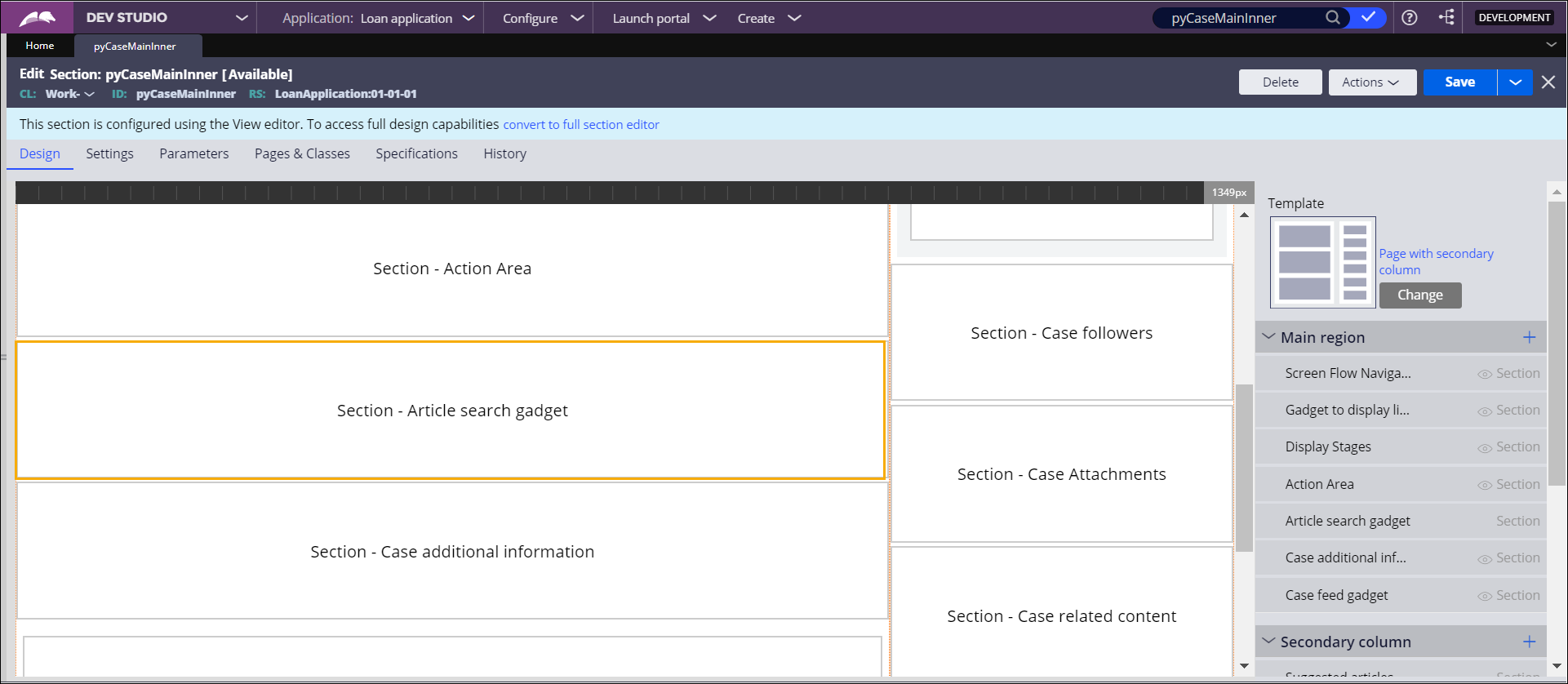Collapse the Main region group
This screenshot has width=1568, height=684.
pos(1268,337)
